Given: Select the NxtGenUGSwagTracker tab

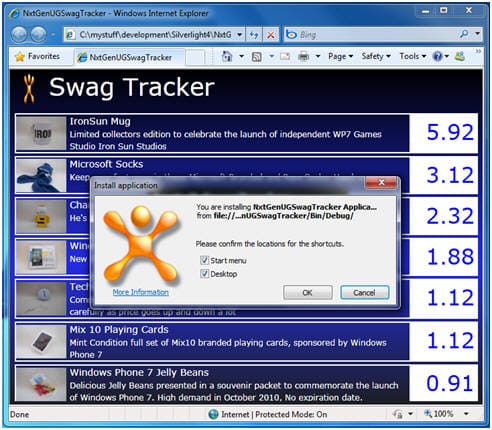Looking at the screenshot, I should click(x=129, y=57).
